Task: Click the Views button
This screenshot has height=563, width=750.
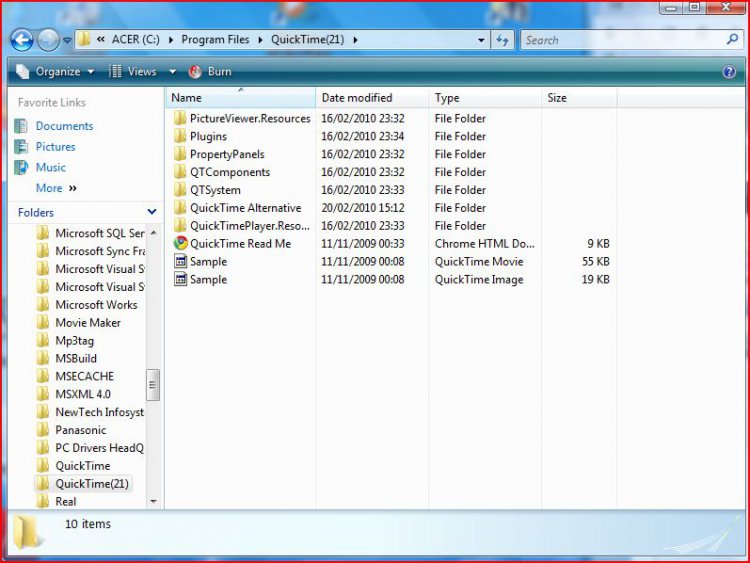Action: (x=133, y=72)
